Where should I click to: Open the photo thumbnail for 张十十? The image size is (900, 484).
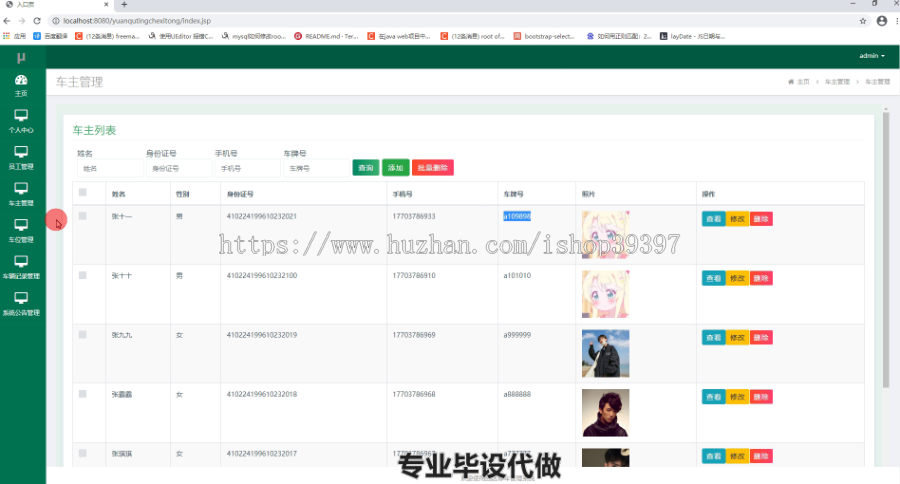[606, 294]
